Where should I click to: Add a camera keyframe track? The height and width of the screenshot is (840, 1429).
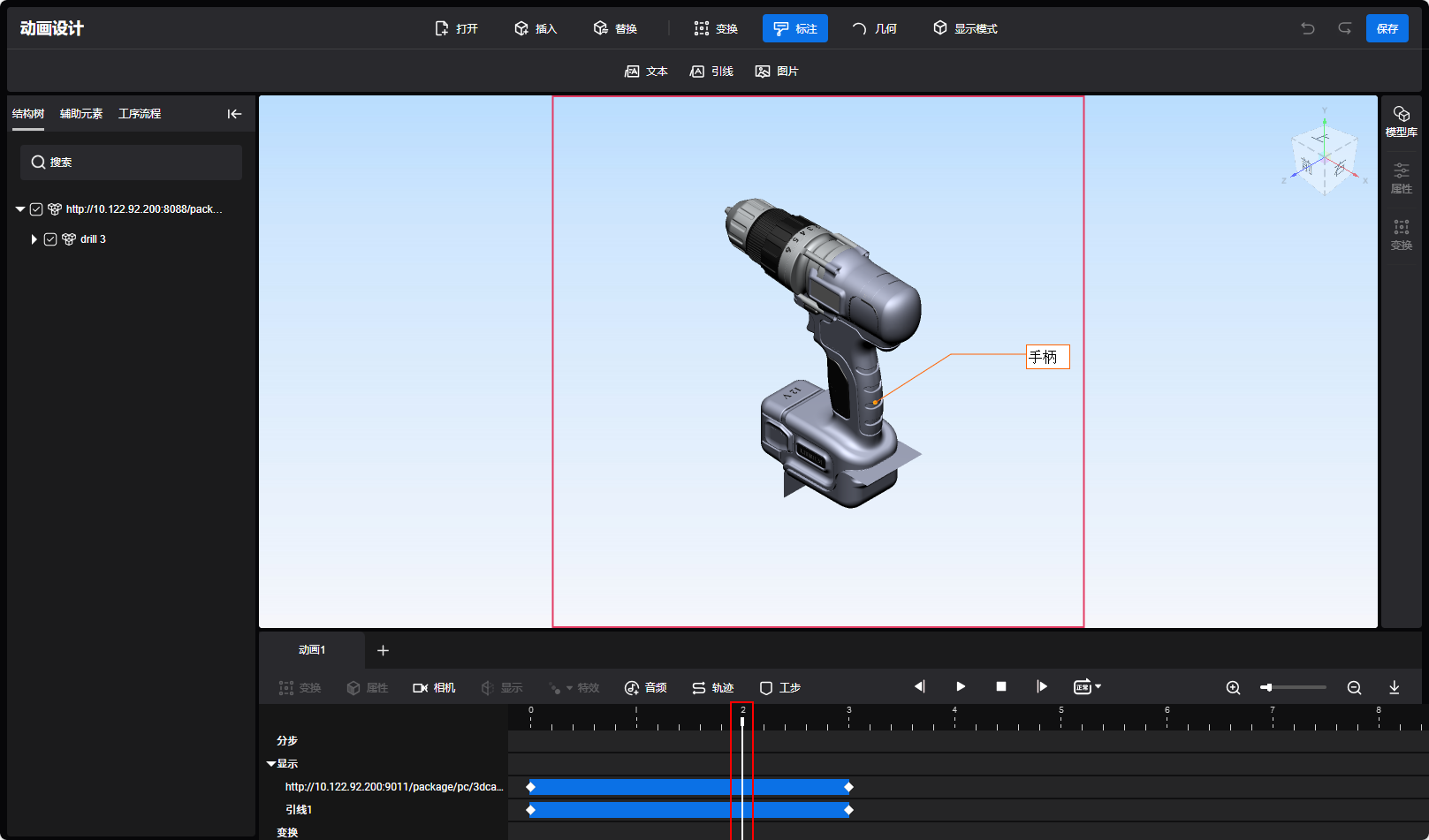pos(434,687)
